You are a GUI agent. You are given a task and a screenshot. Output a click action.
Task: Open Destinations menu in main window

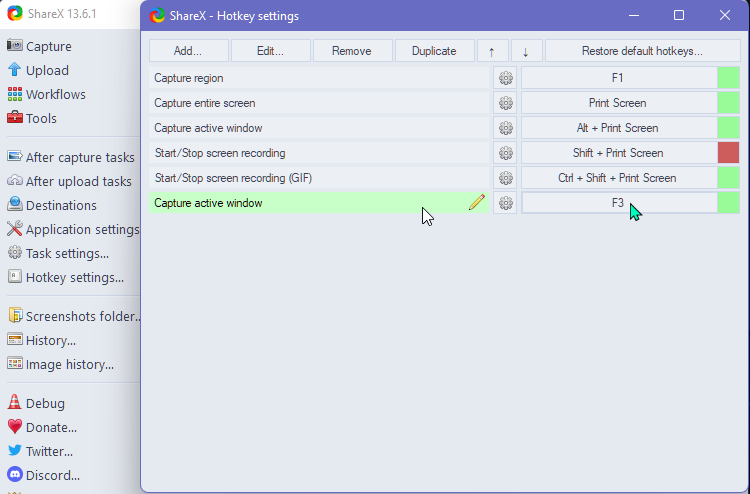tap(52, 205)
